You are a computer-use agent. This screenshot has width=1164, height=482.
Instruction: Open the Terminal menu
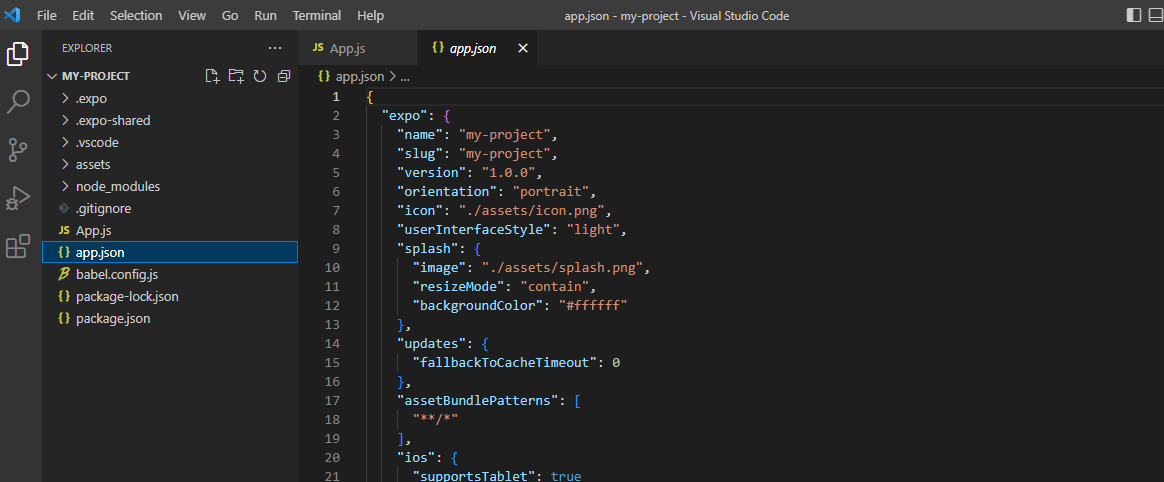point(317,15)
